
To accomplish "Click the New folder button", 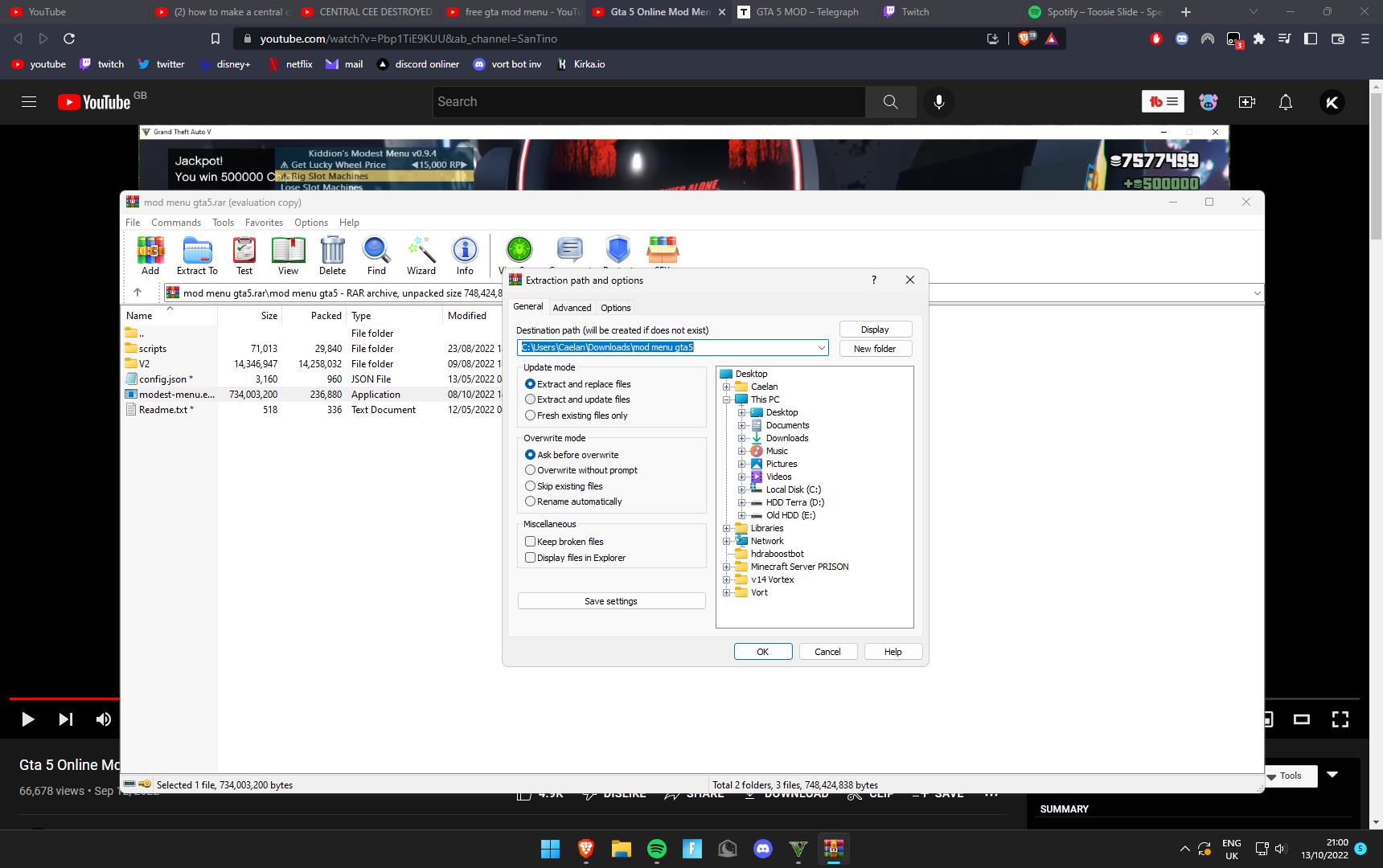I will pos(874,349).
